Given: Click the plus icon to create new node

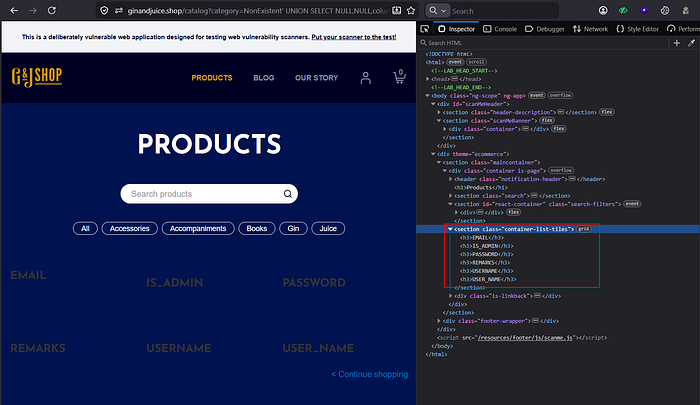Looking at the screenshot, I should pos(677,43).
